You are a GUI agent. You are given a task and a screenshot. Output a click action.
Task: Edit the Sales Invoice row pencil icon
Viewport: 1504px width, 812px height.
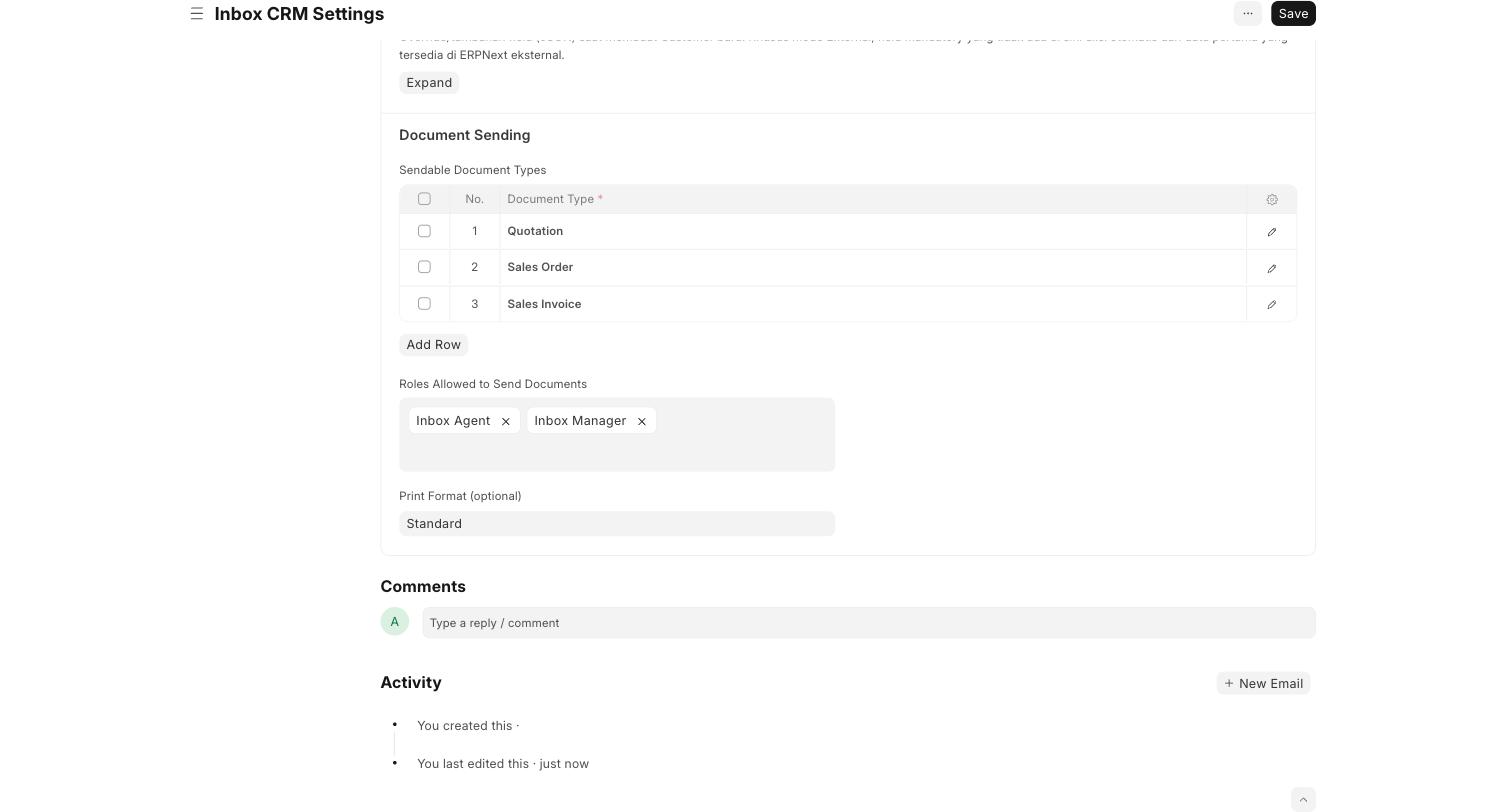coord(1272,305)
